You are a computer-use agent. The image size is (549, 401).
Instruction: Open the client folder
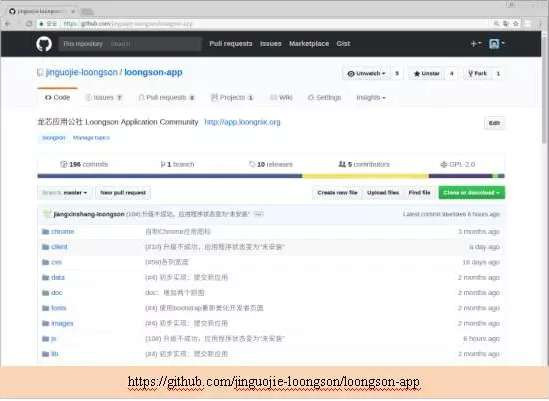pos(59,247)
